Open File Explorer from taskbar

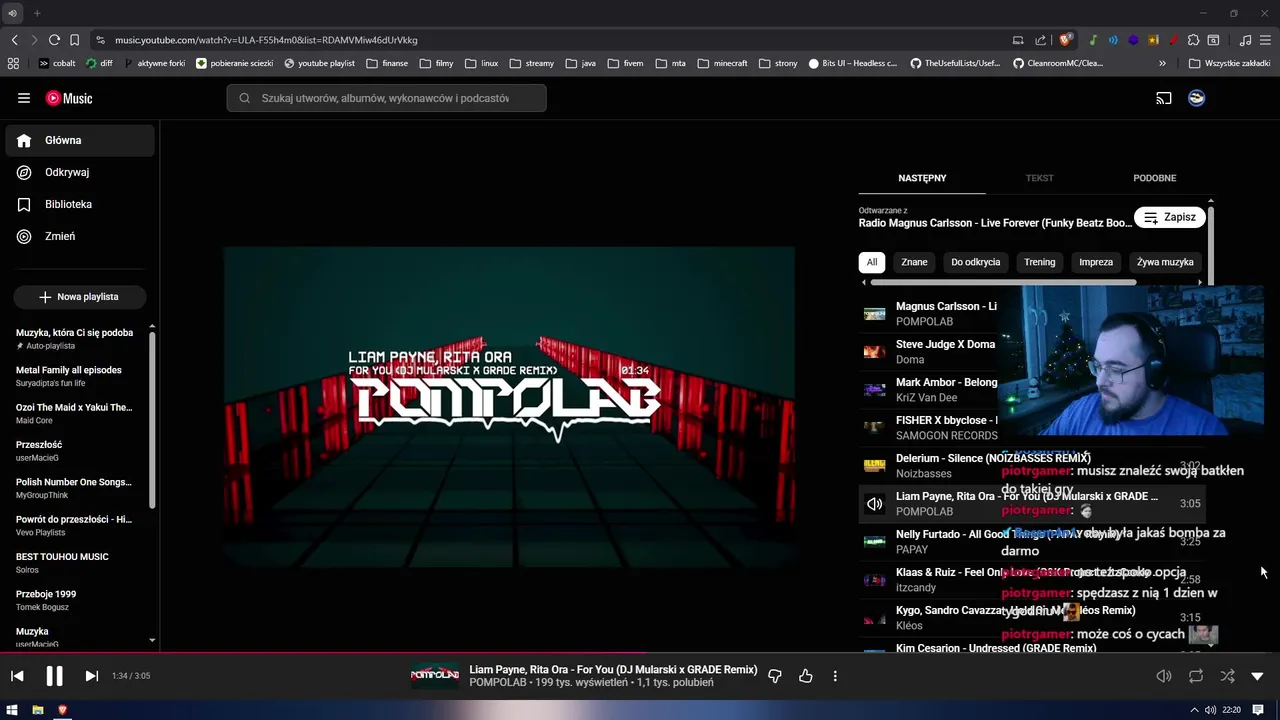[37, 710]
